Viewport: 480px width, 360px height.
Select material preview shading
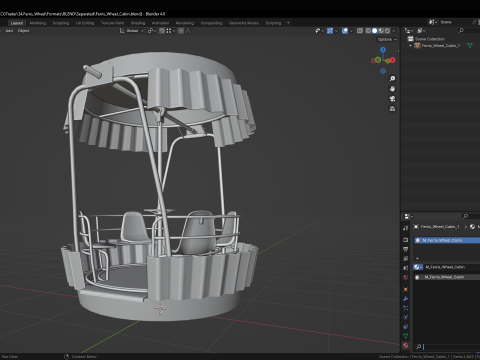tap(381, 31)
